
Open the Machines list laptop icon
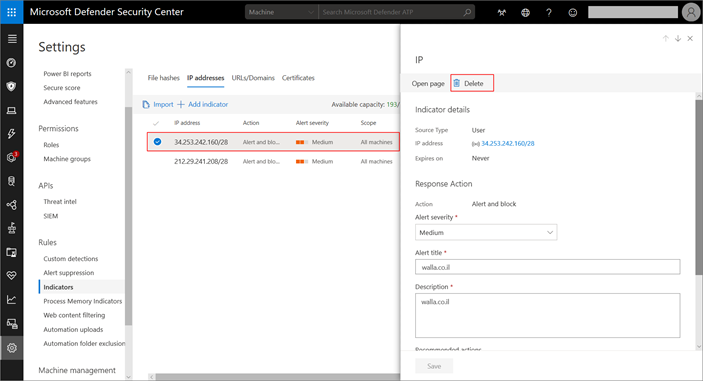click(x=12, y=110)
